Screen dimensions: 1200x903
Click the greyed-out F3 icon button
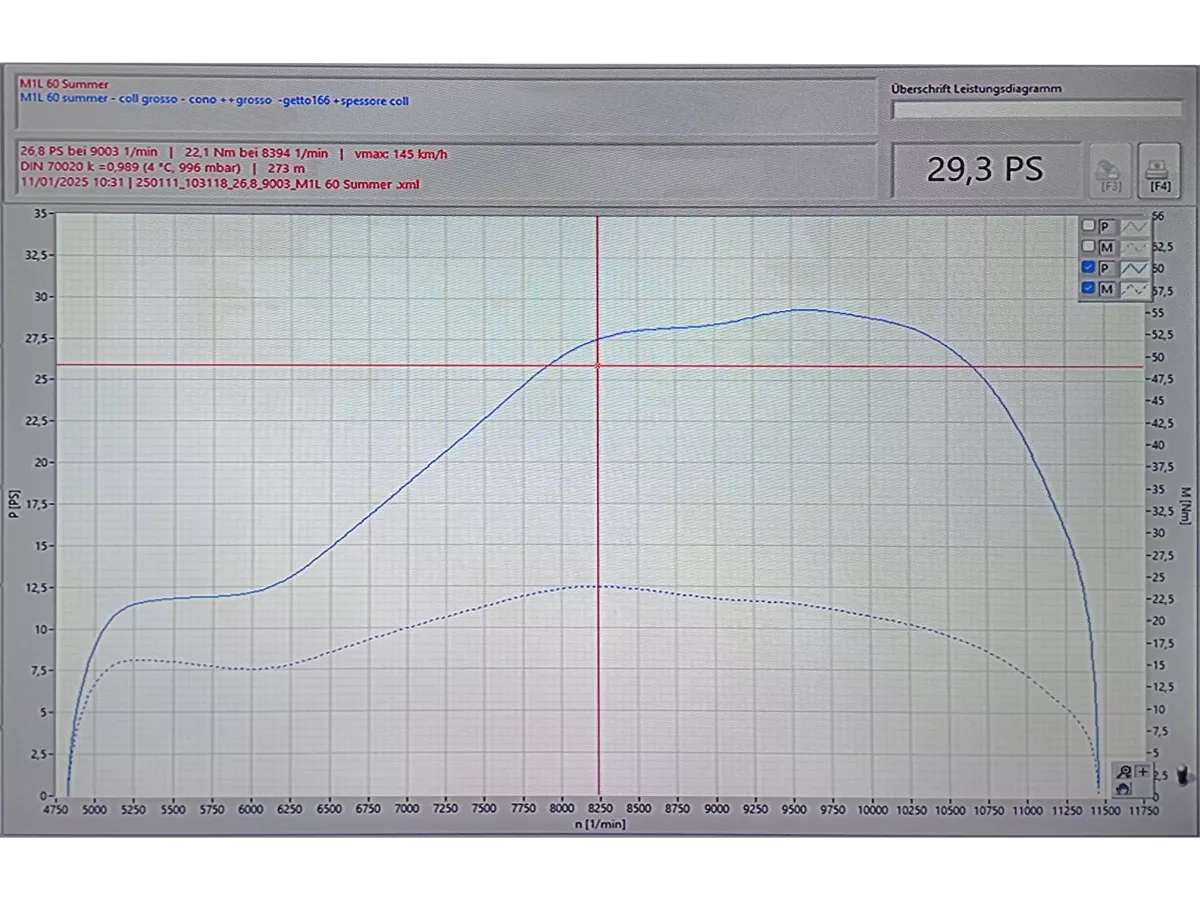click(1110, 170)
